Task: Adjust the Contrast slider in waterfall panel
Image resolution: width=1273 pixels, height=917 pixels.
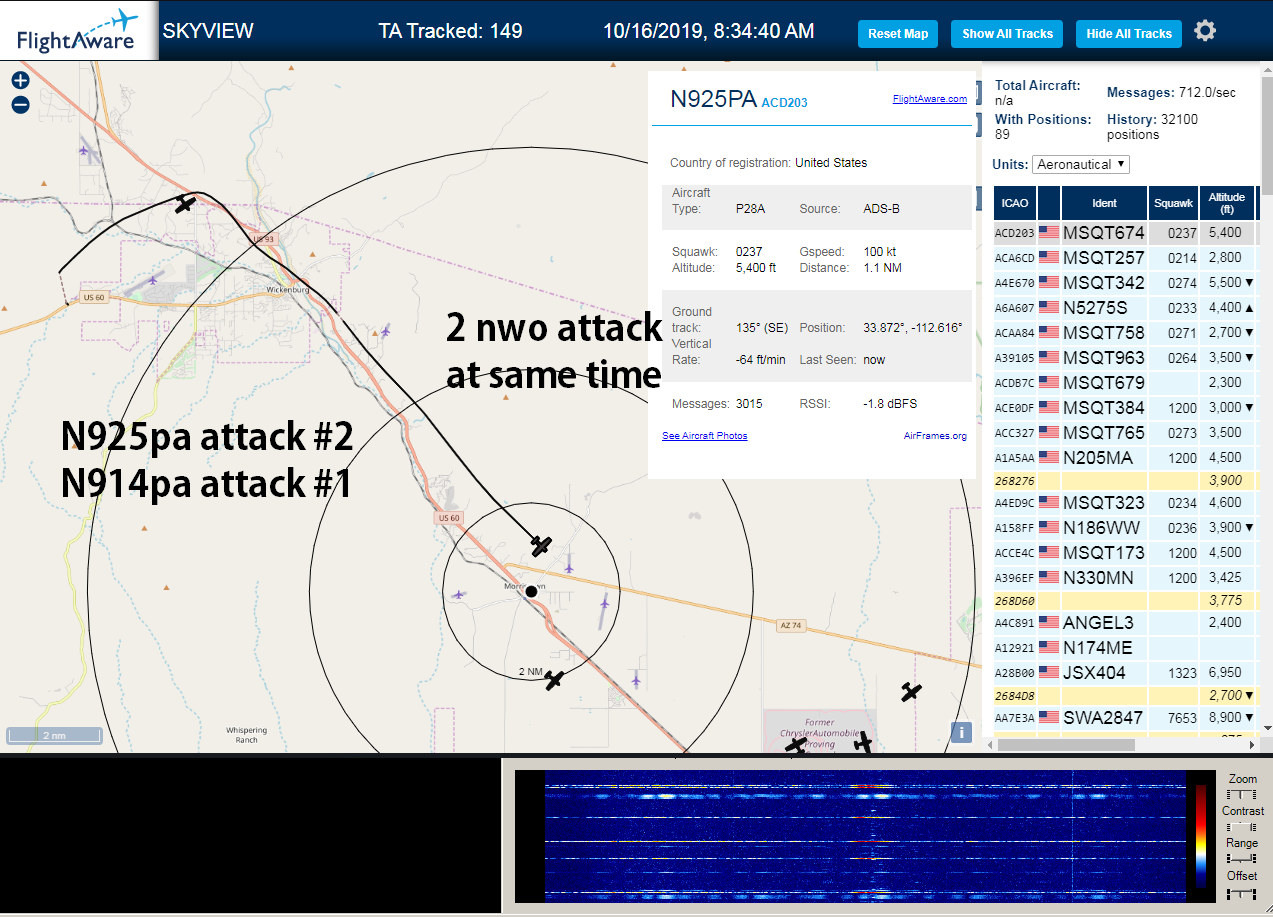Action: [1242, 827]
